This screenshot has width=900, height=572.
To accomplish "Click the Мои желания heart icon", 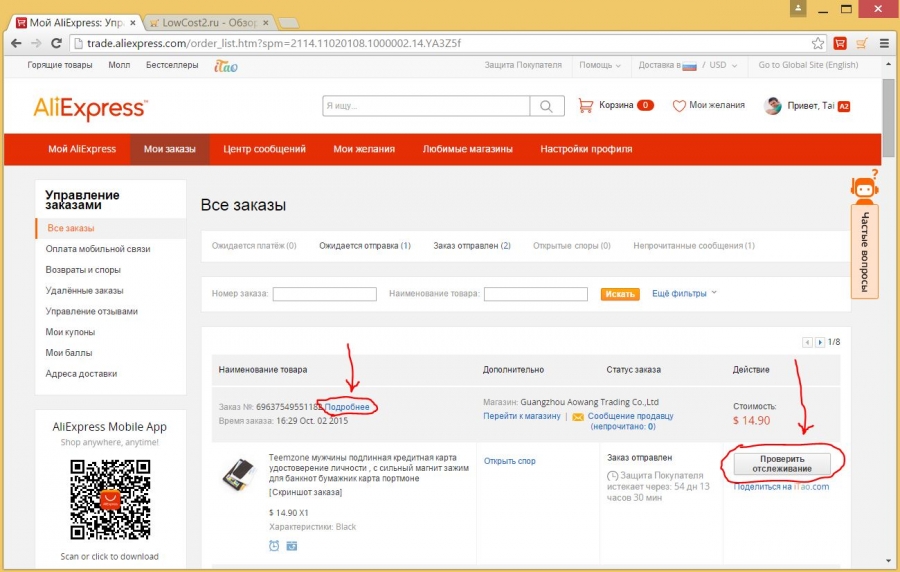I will [x=679, y=106].
